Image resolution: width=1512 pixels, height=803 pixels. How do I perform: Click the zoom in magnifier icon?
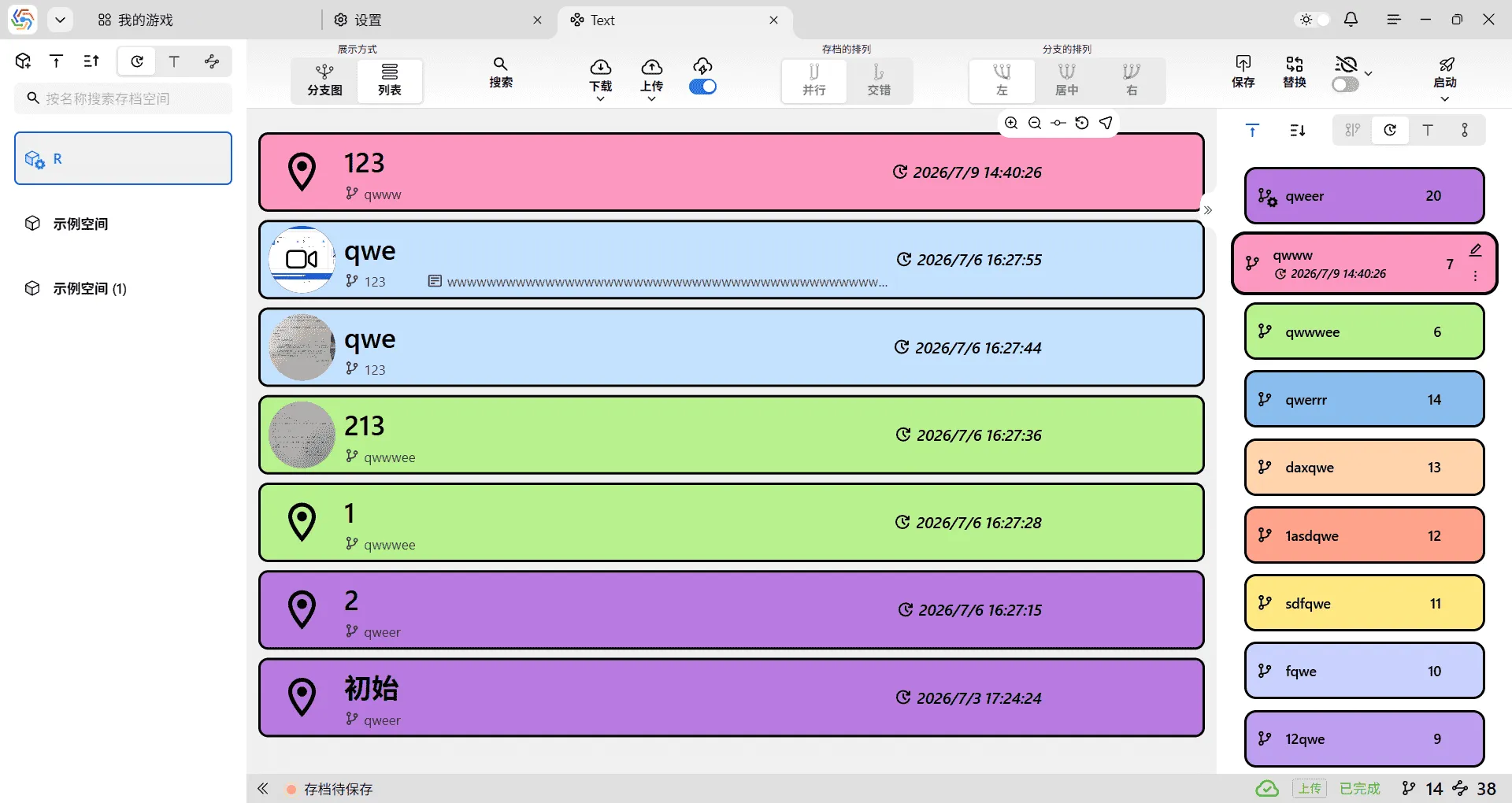point(1011,123)
